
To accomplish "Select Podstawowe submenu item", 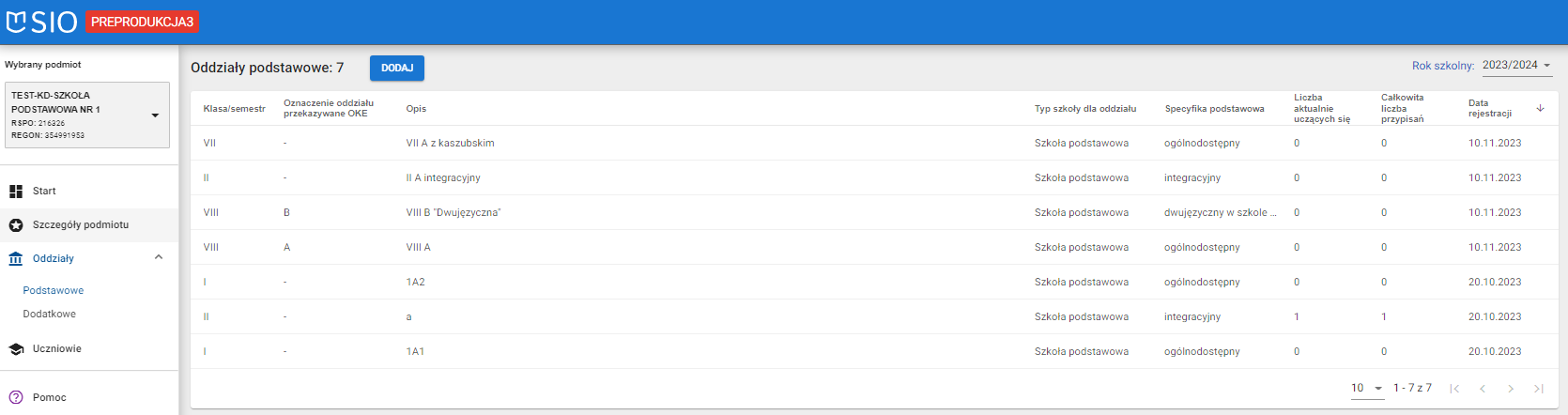I will point(54,291).
